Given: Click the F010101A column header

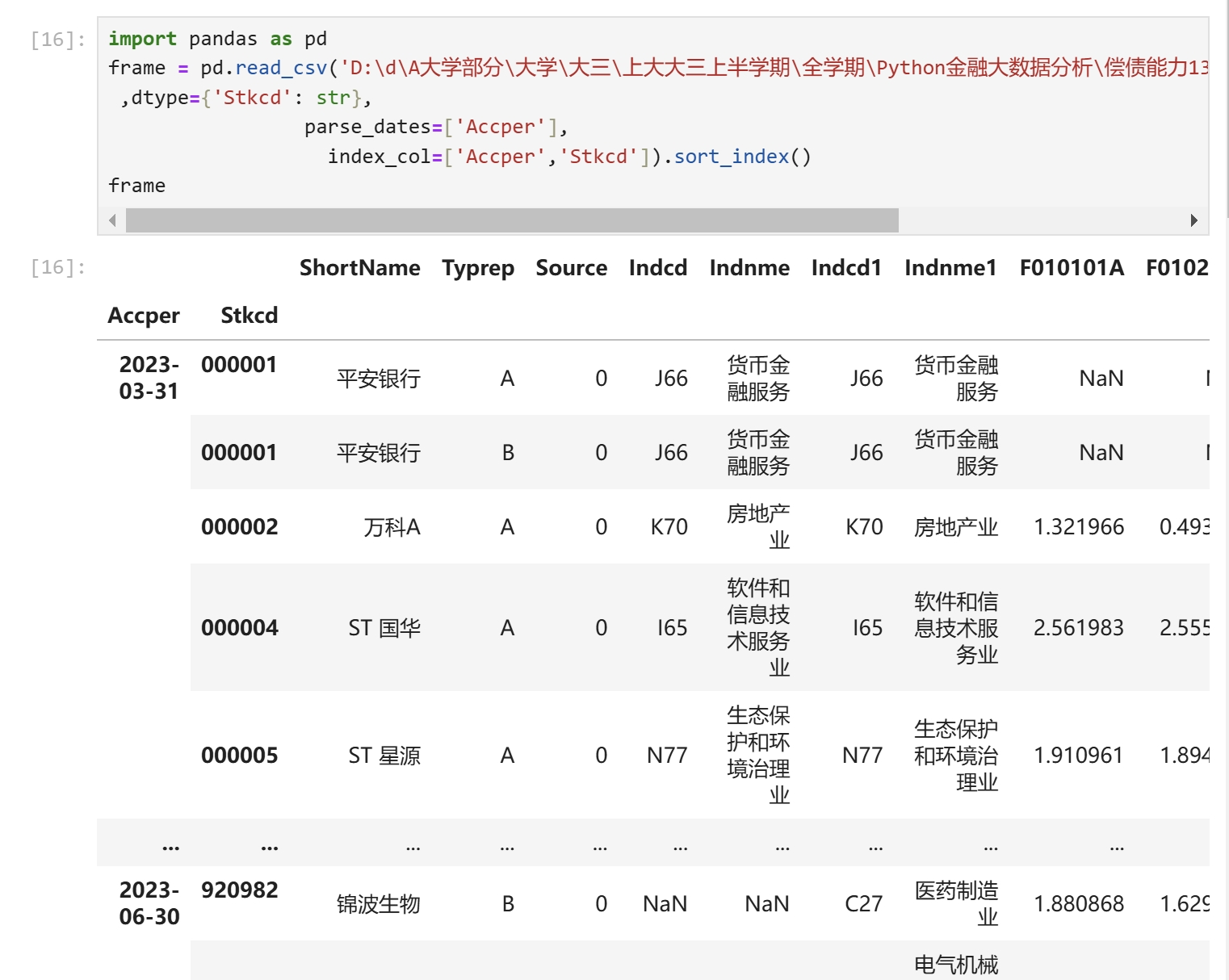Looking at the screenshot, I should click(x=1071, y=268).
